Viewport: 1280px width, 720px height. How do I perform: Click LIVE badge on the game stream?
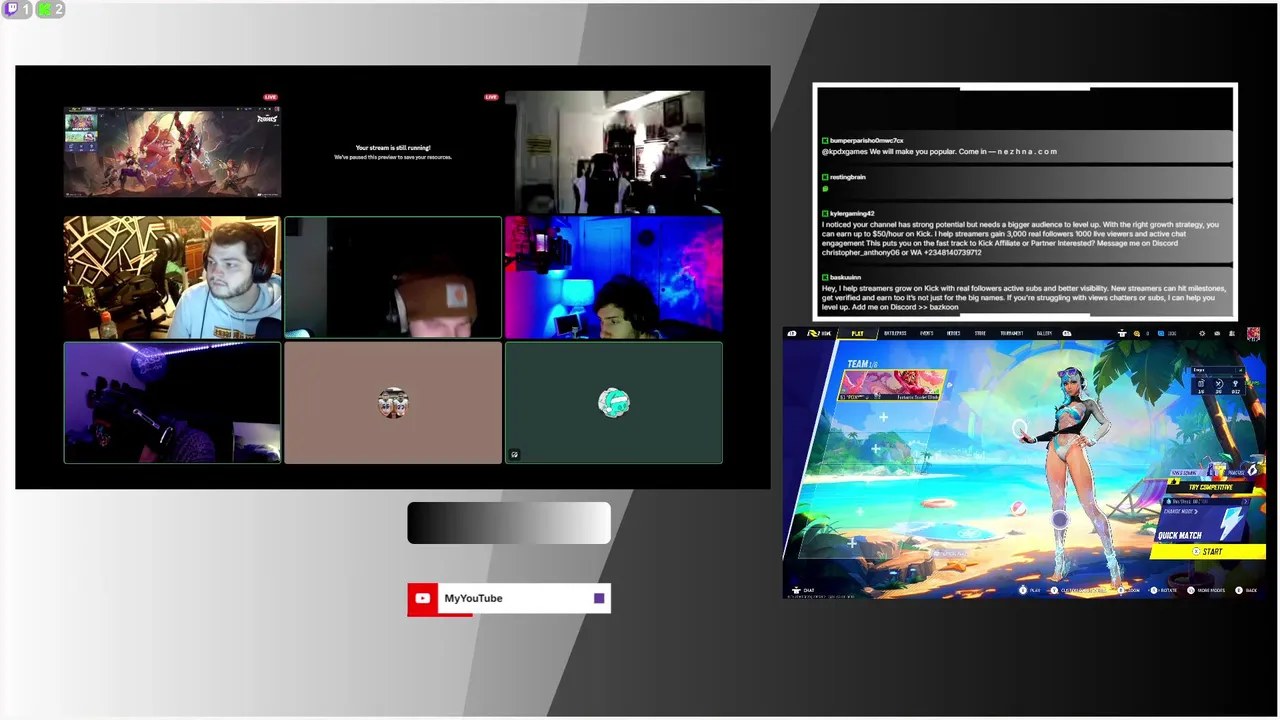coord(271,97)
